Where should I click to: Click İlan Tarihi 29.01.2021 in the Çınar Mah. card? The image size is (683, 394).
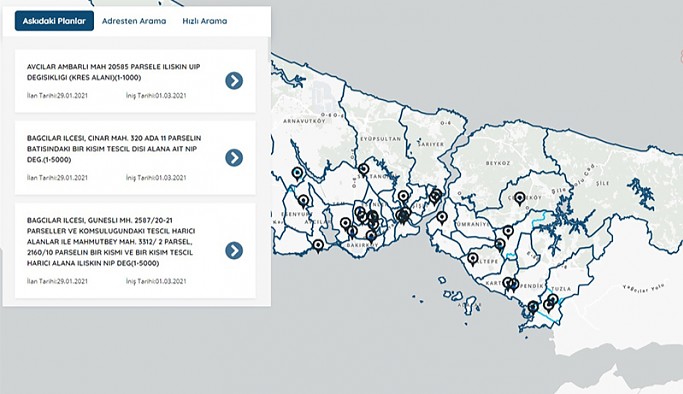[x=57, y=178]
